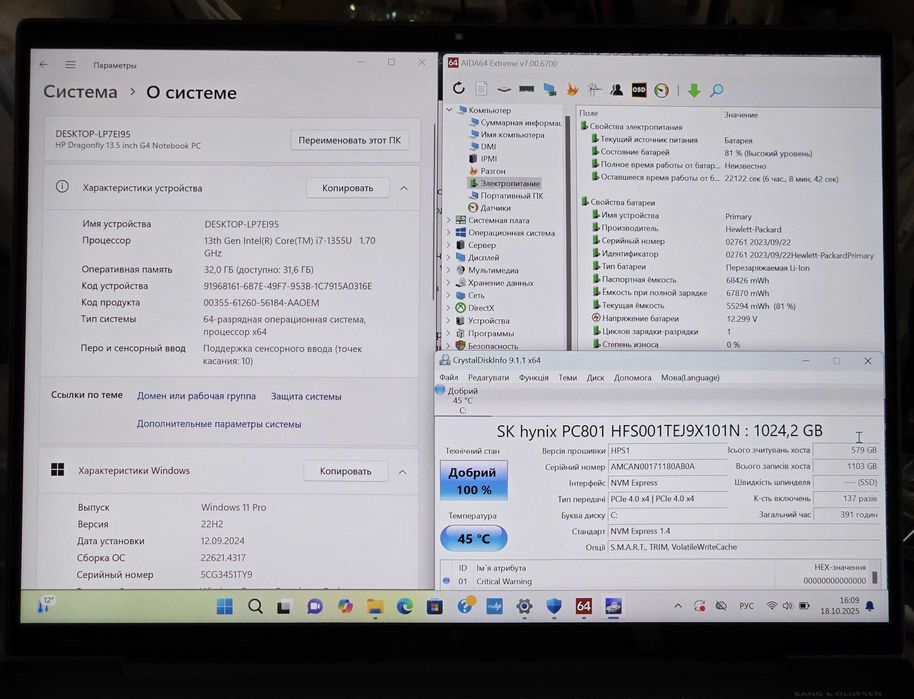Select Датчики tree item in AIDA64
This screenshot has height=699, width=914.
click(x=490, y=208)
